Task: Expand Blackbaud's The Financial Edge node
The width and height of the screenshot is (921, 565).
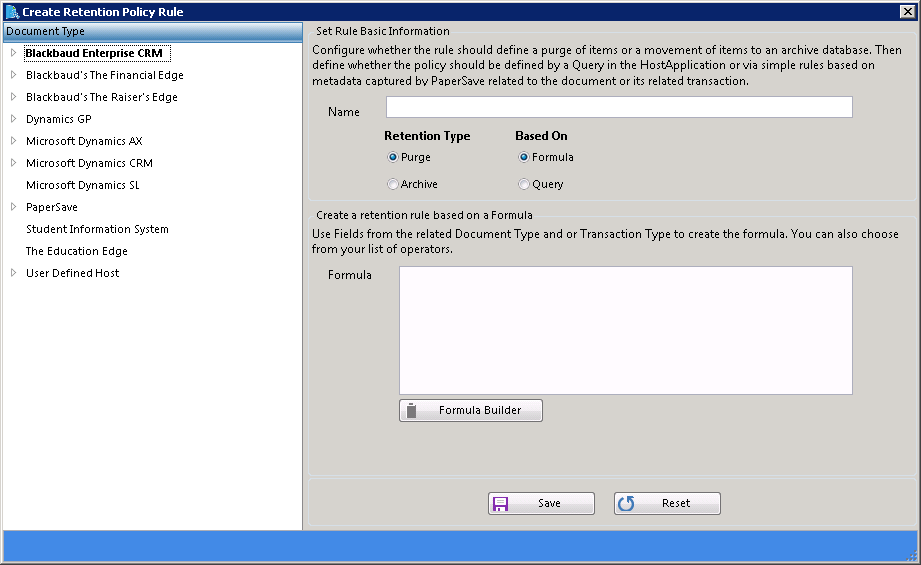Action: [x=14, y=75]
